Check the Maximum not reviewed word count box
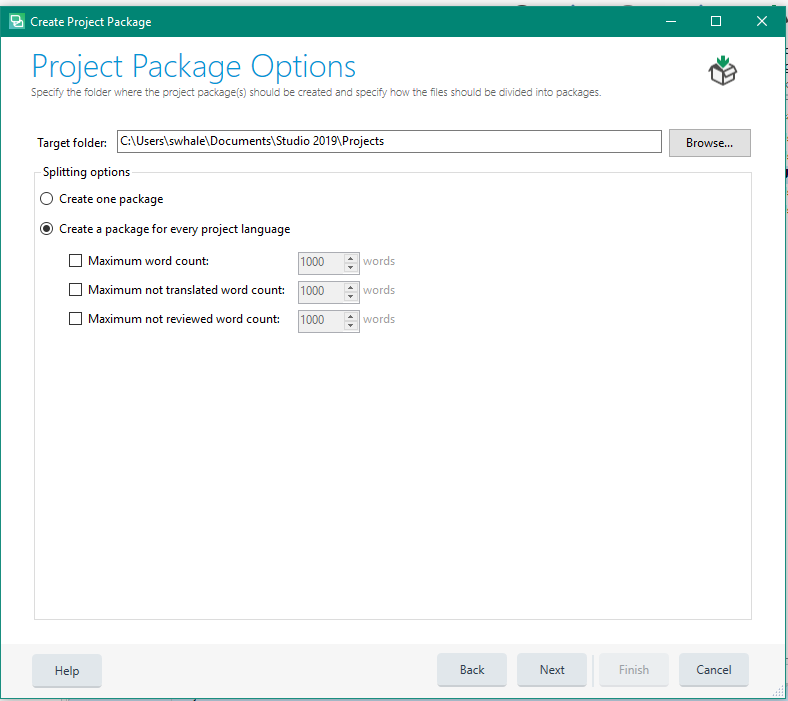788x701 pixels. tap(75, 319)
